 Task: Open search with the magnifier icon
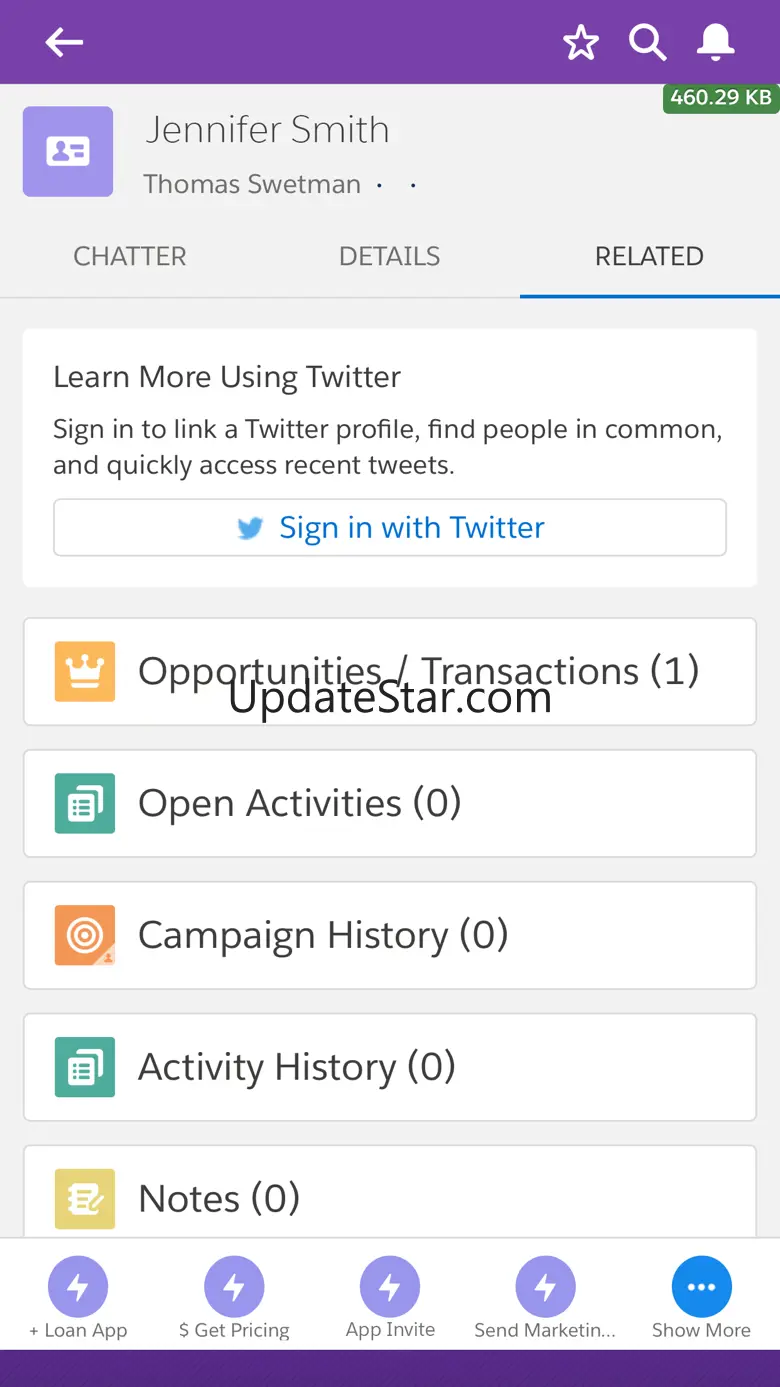(x=647, y=43)
